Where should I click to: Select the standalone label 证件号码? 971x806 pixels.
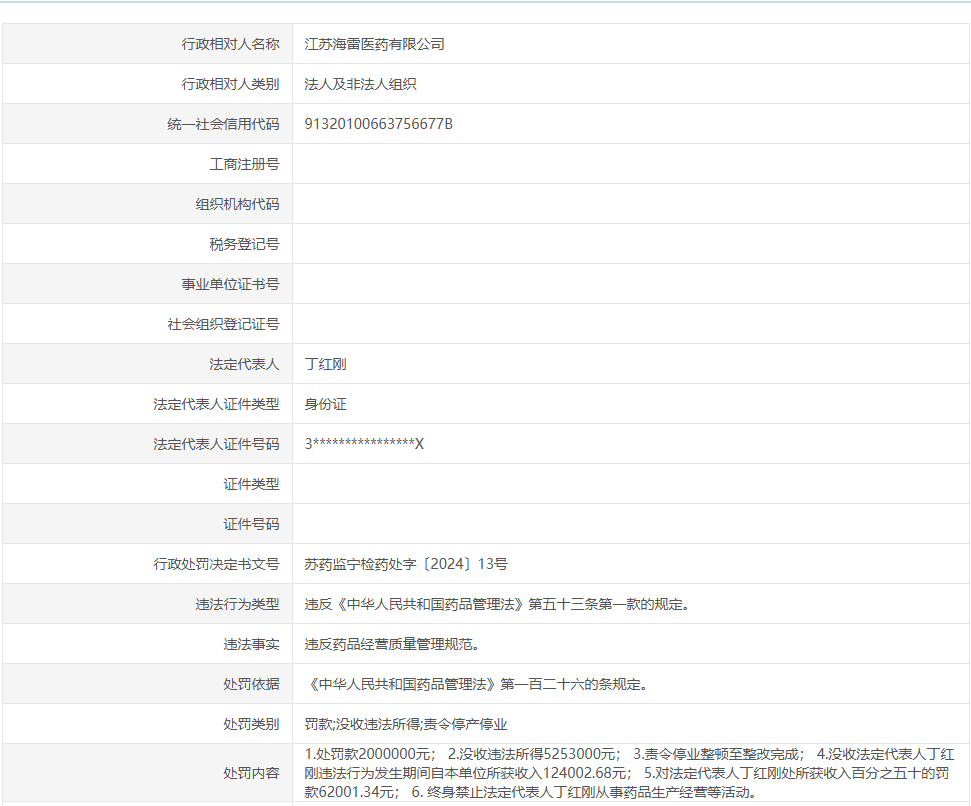coord(251,524)
